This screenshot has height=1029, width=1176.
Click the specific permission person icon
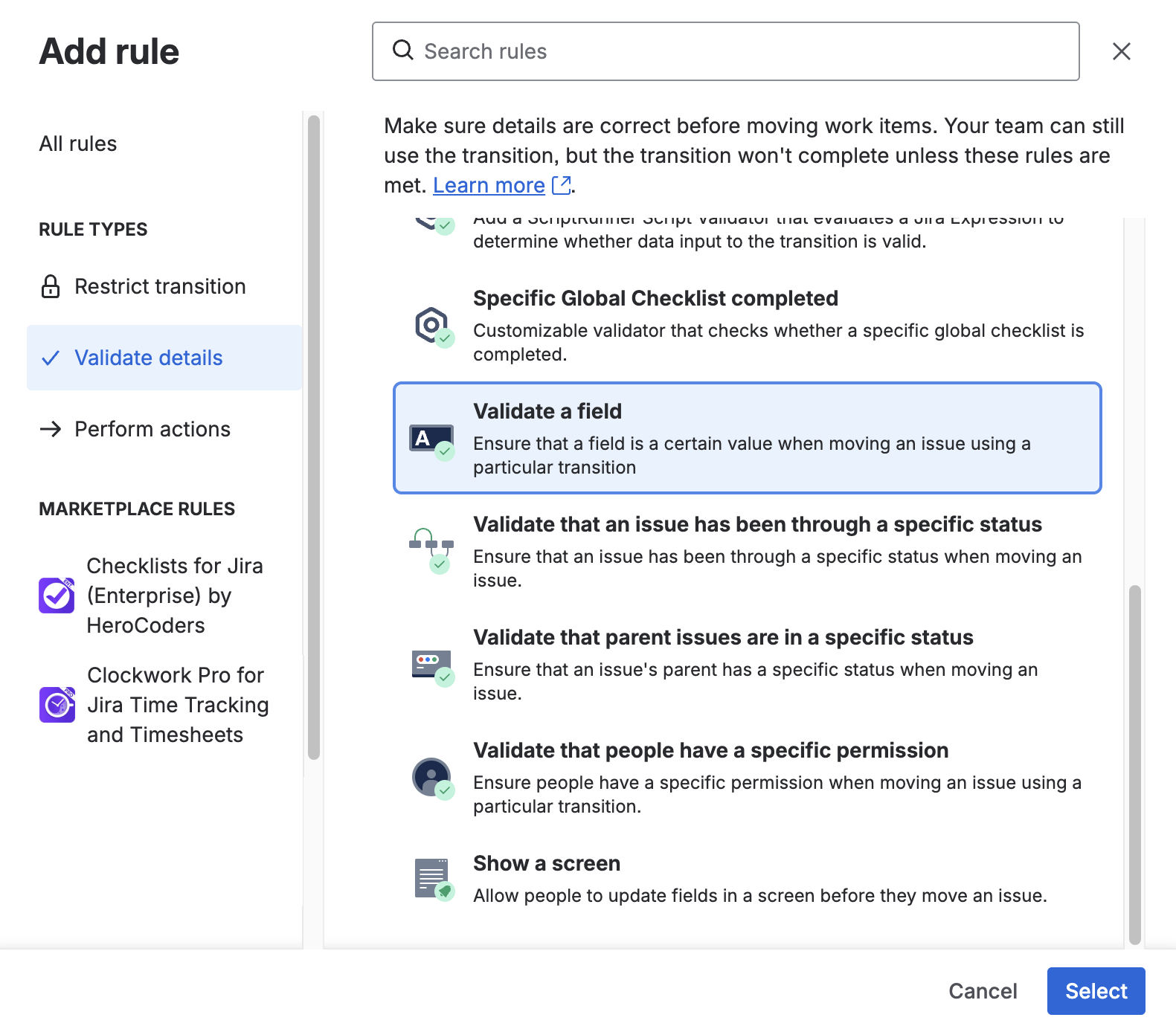432,778
